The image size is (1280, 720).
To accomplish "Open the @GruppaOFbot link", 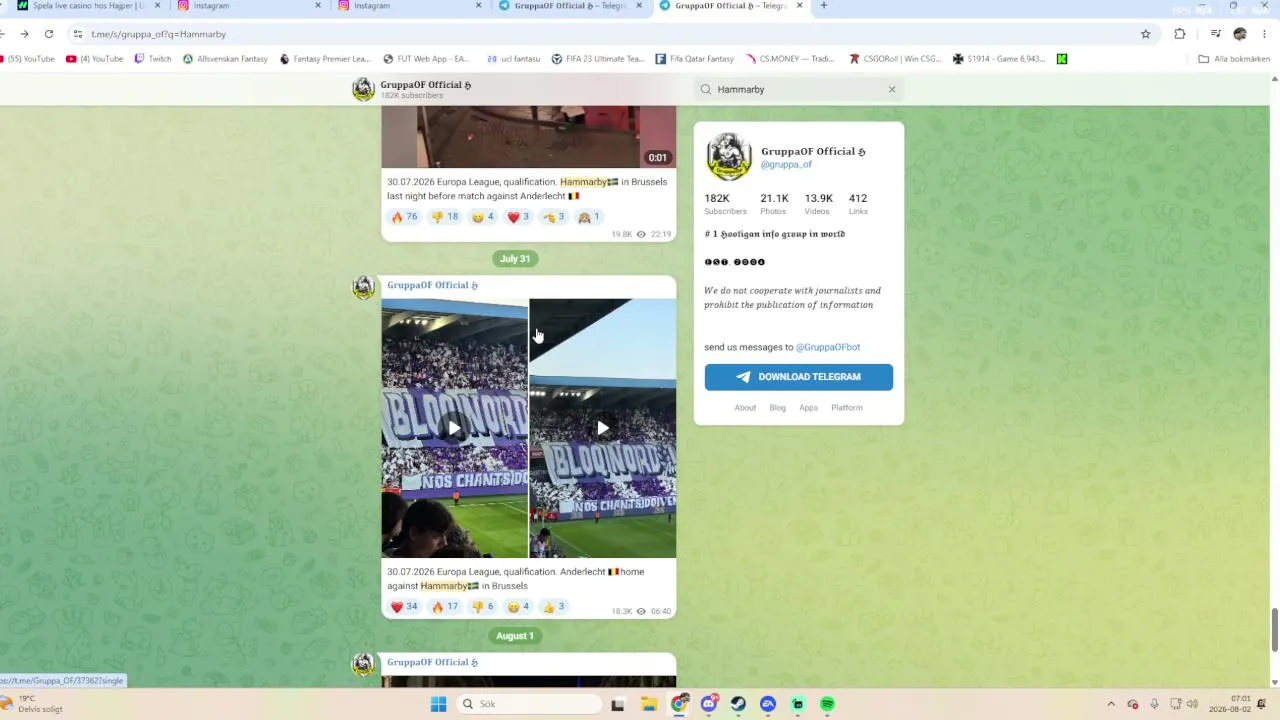I will 828,347.
